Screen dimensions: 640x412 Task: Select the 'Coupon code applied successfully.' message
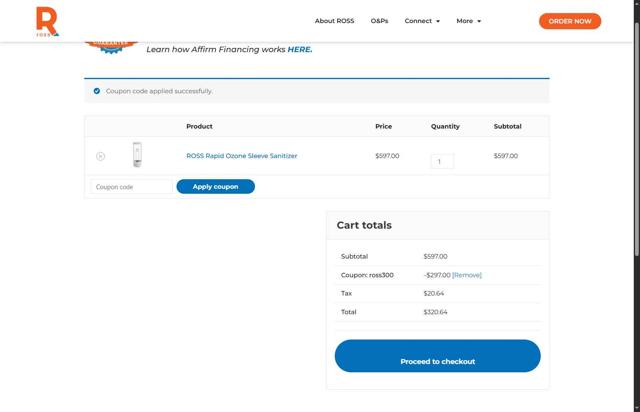tap(159, 91)
